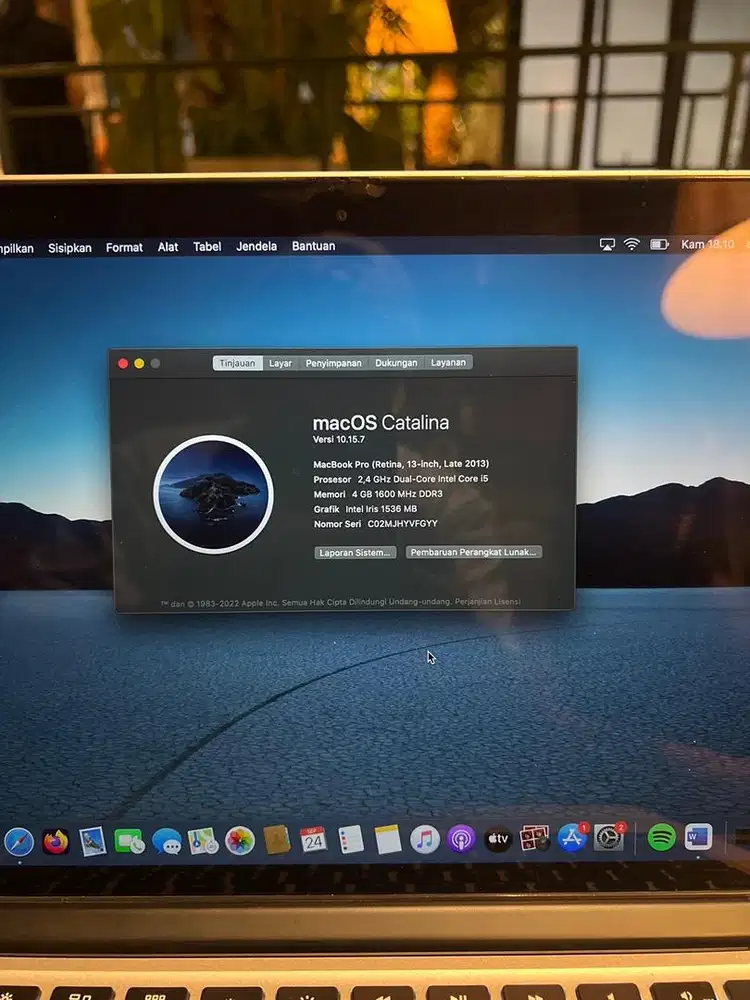
Task: Open Messages from the dock
Action: (x=166, y=842)
